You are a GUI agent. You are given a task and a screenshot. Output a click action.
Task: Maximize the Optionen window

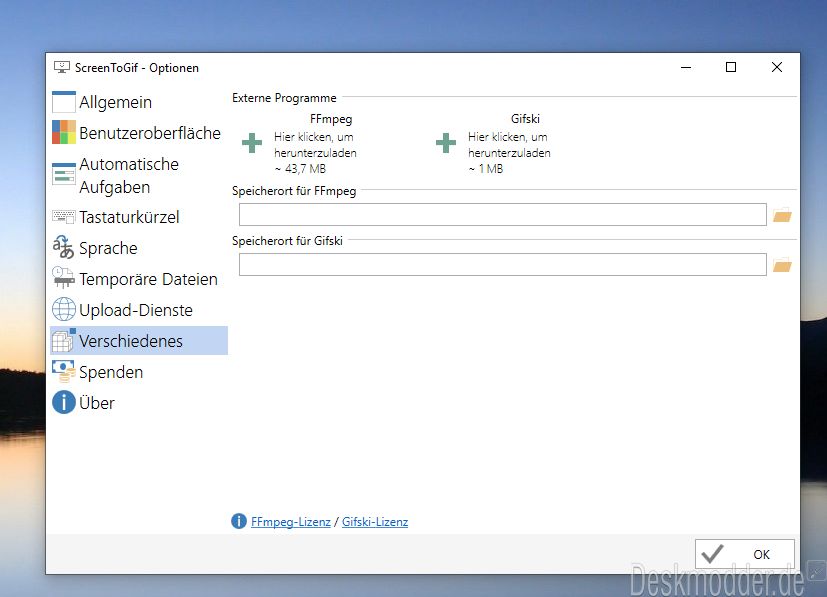point(731,68)
